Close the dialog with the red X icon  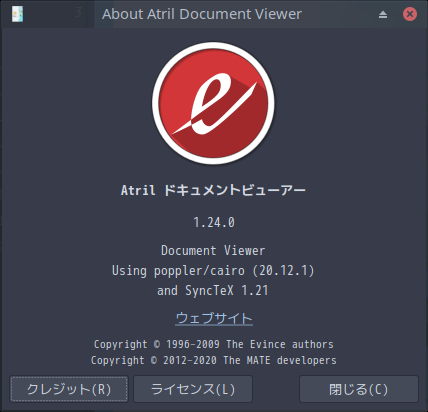(x=410, y=14)
